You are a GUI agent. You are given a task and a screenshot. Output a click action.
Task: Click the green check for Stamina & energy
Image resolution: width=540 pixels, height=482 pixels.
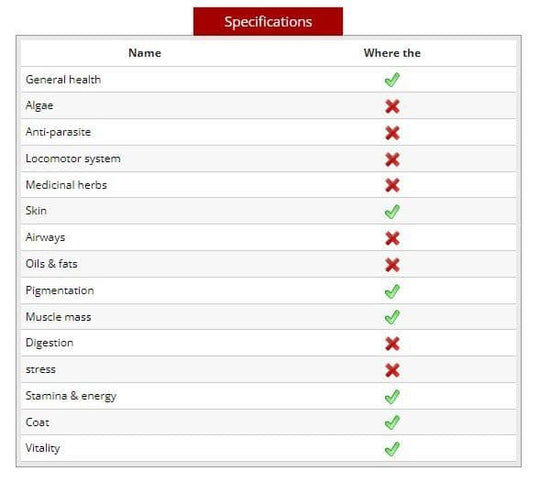pos(392,397)
